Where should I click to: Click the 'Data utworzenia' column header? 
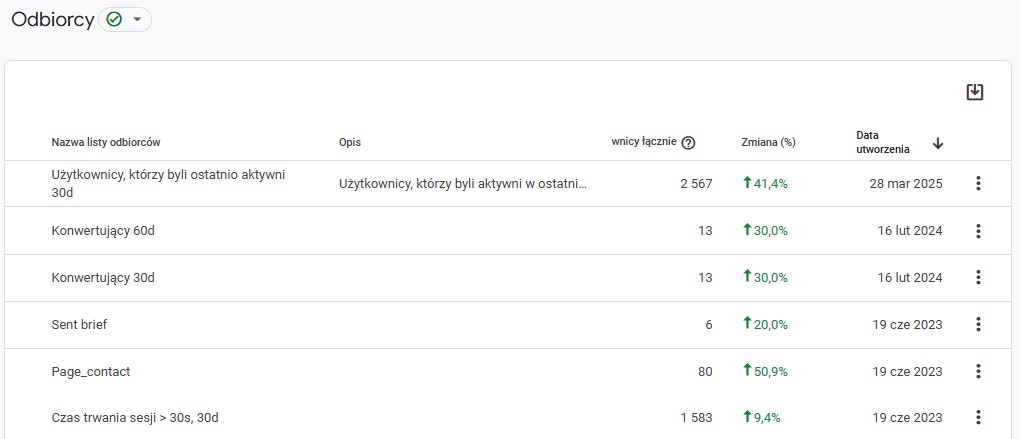[x=883, y=142]
